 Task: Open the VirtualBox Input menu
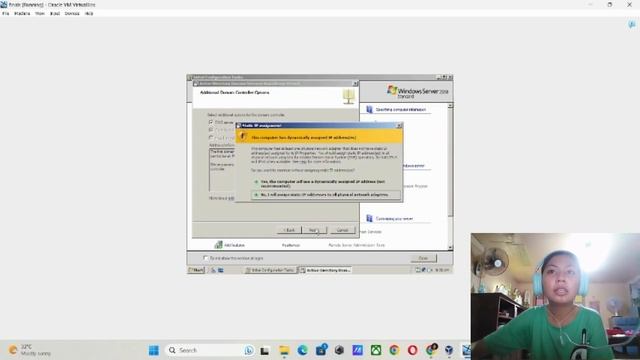point(55,13)
